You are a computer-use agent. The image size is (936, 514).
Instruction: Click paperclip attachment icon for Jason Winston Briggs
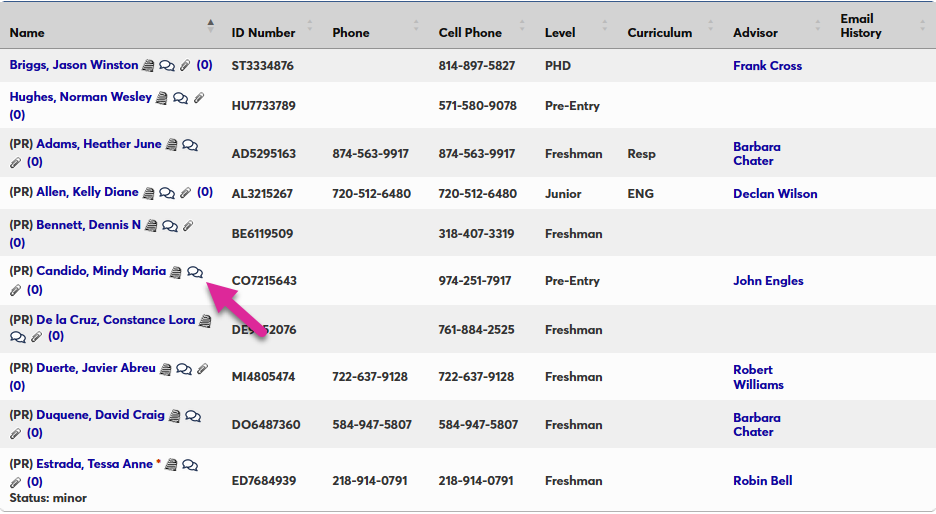185,66
